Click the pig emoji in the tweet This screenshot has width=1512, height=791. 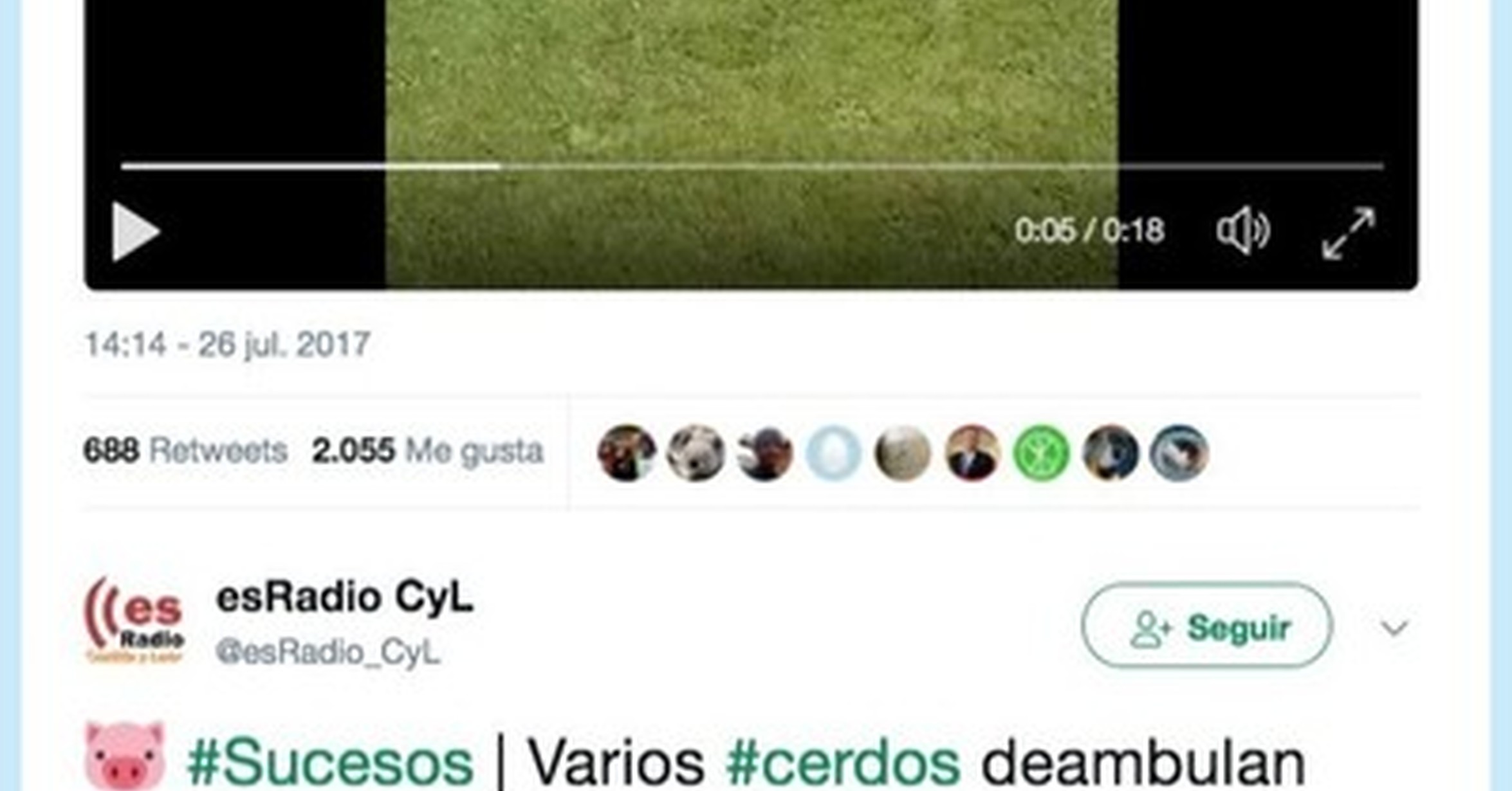(125, 757)
